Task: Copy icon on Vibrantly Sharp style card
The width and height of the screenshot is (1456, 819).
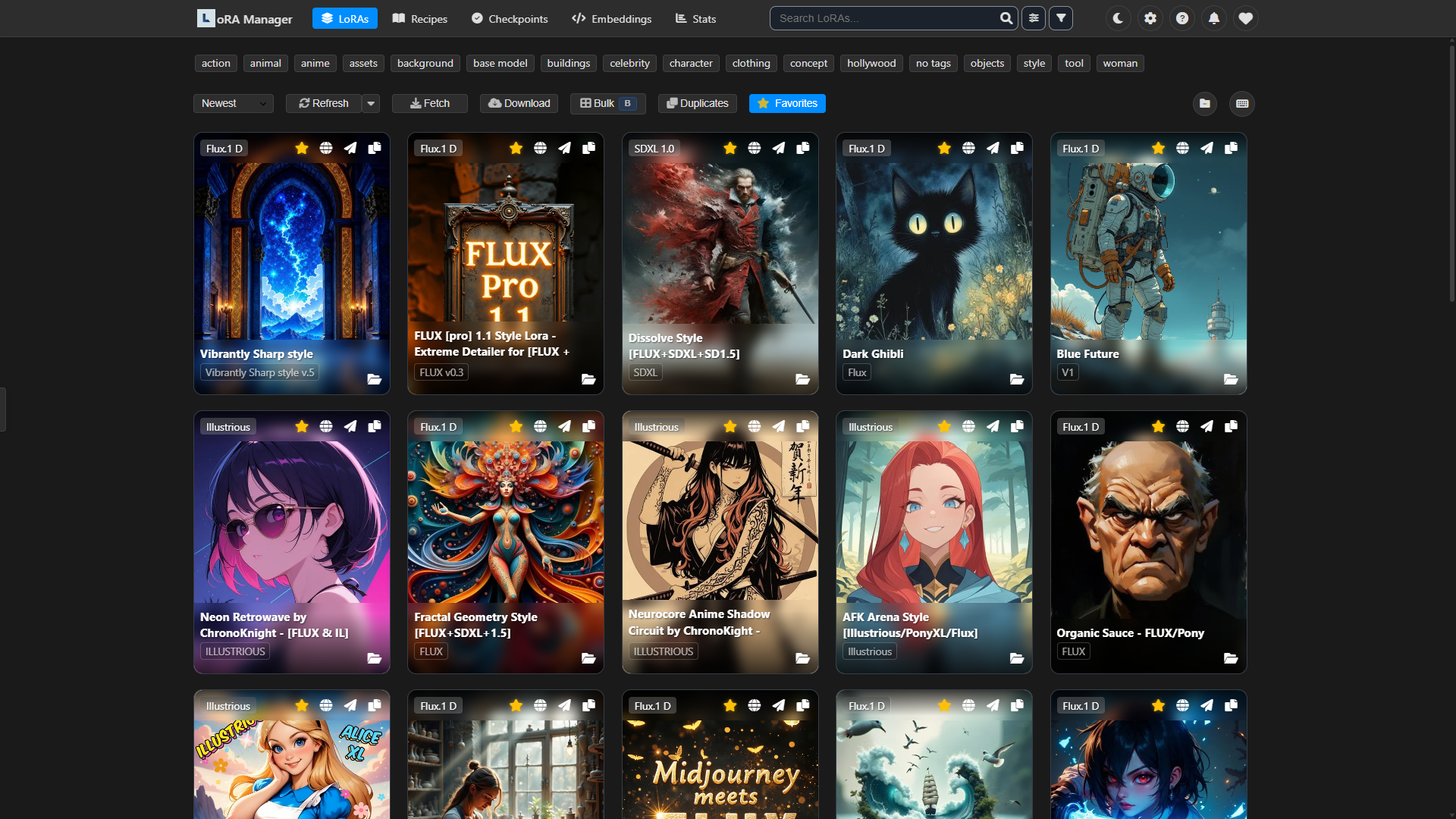Action: click(x=375, y=148)
